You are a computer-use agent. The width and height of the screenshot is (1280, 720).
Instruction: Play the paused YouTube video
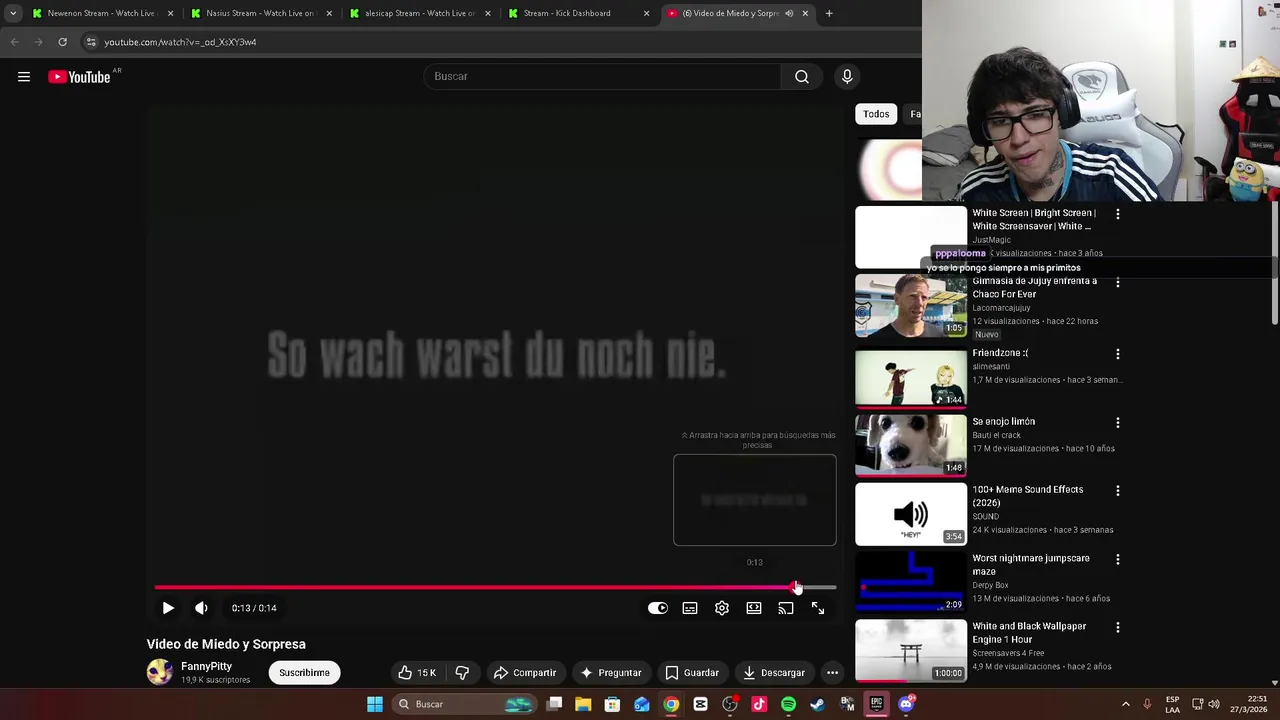coord(168,608)
